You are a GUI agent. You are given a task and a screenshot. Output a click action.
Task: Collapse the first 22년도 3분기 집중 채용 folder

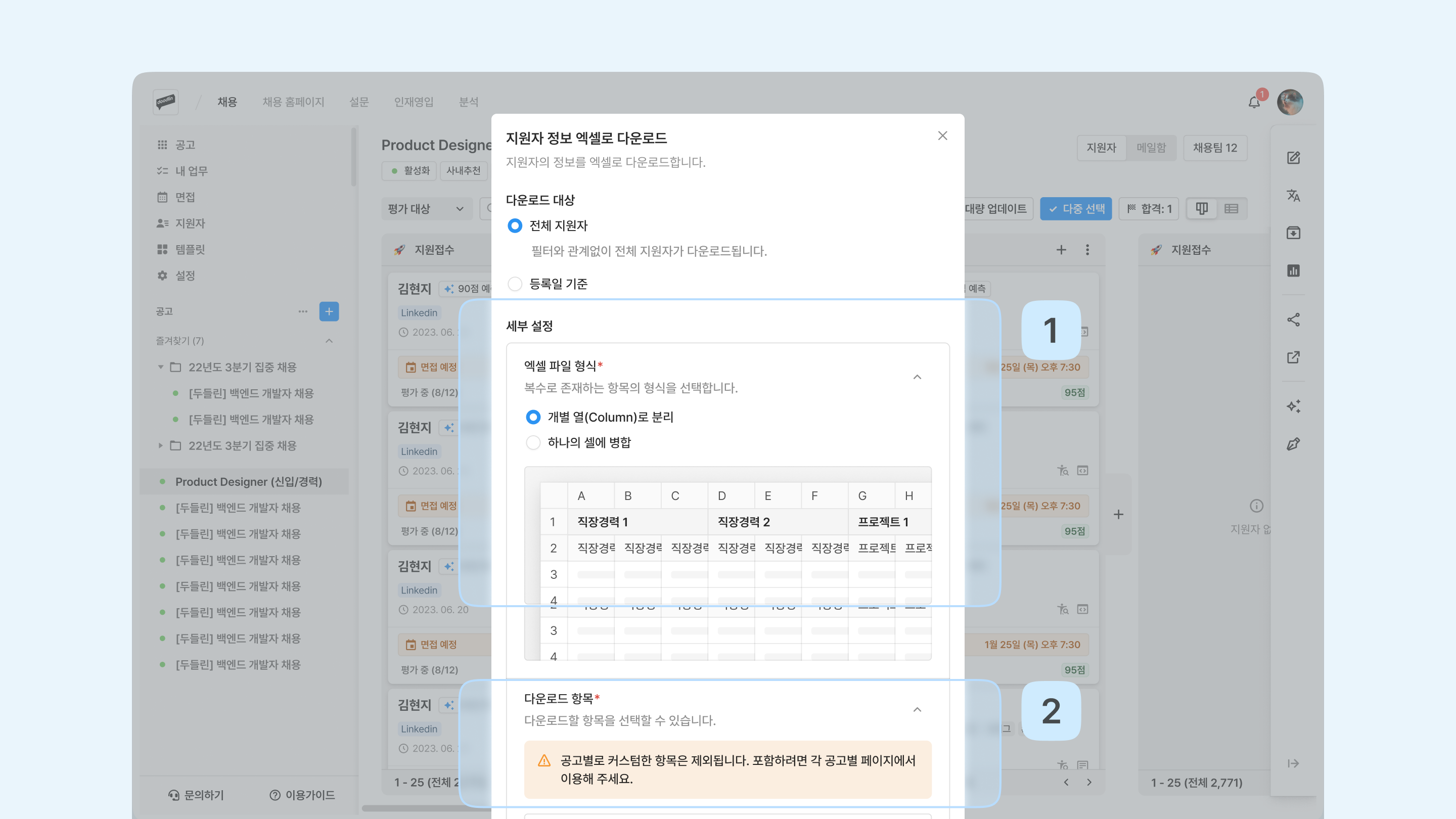click(161, 368)
